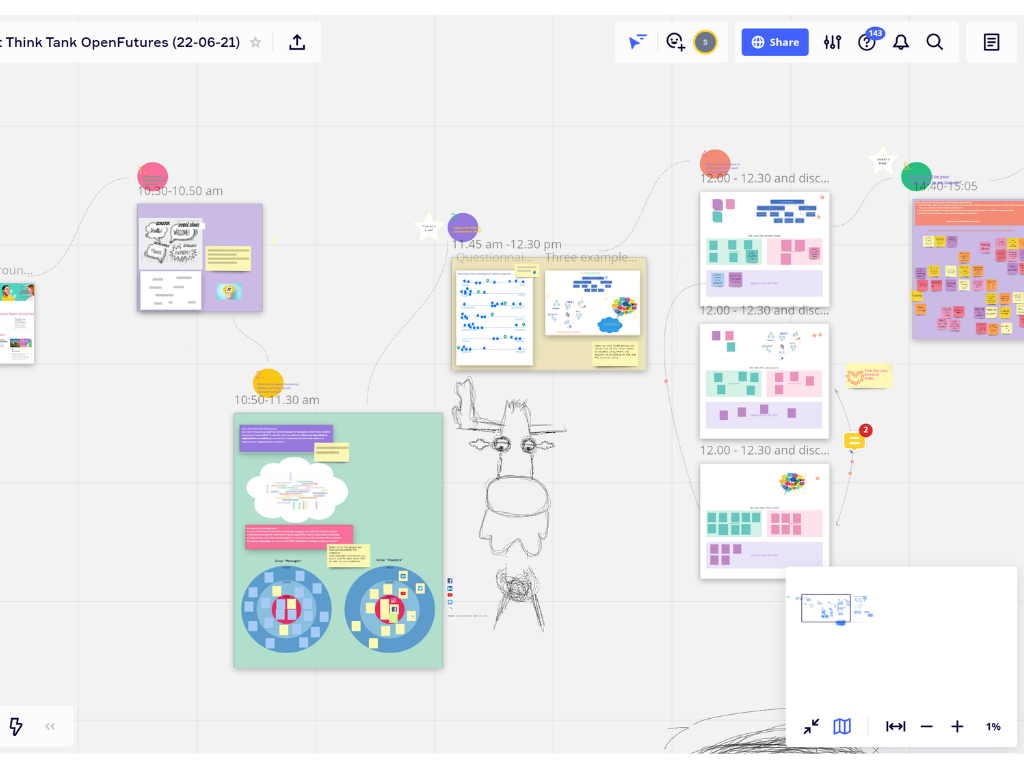Open the 1% zoom level menu

(993, 726)
